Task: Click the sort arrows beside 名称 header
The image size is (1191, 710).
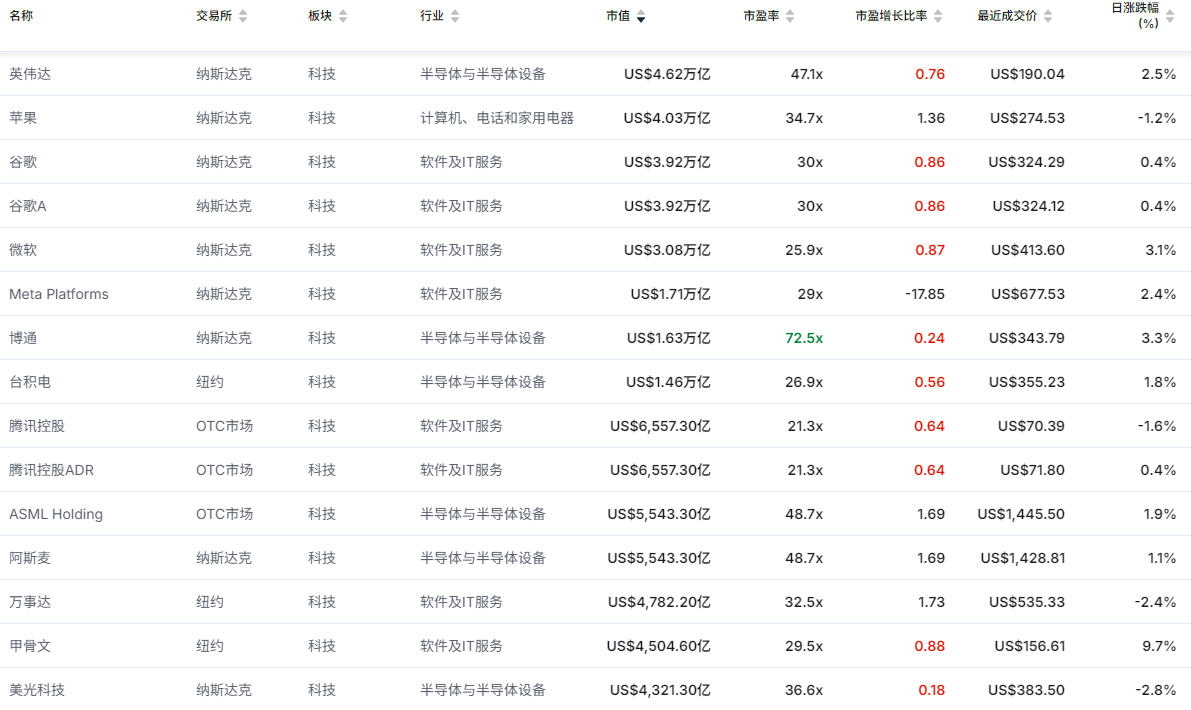Action: point(43,16)
